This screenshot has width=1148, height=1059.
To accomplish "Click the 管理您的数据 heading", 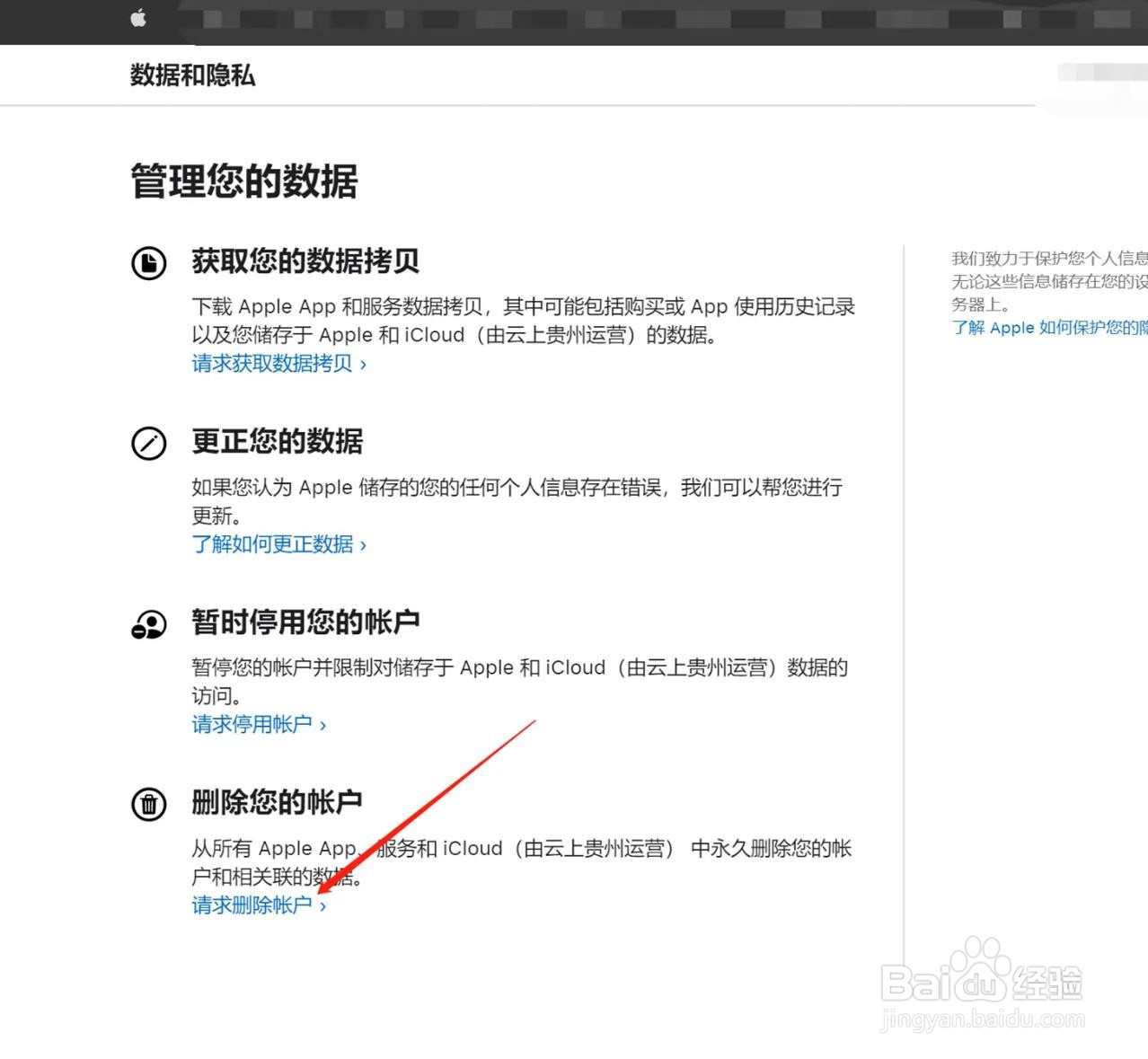I will pyautogui.click(x=244, y=181).
